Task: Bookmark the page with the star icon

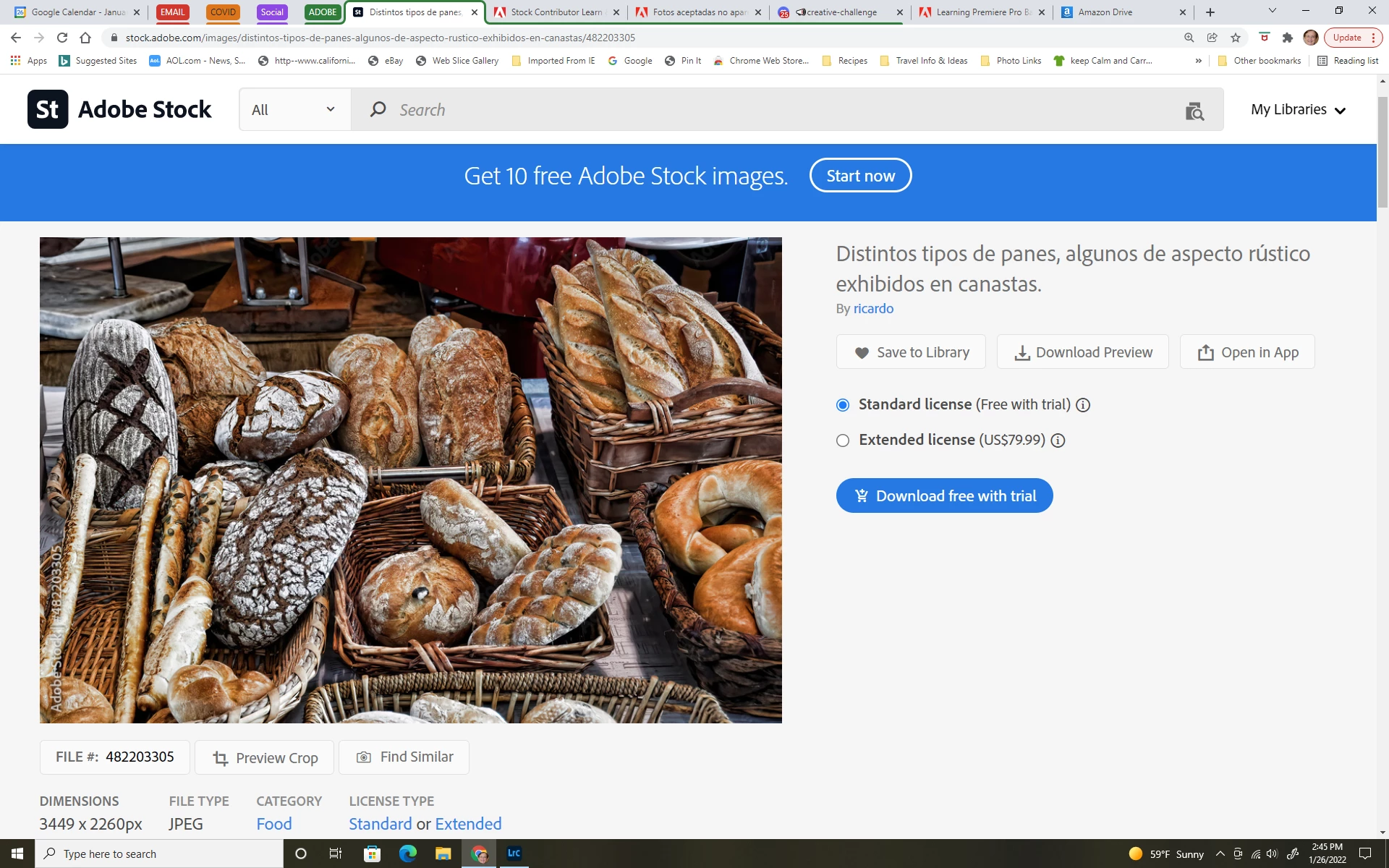Action: point(1236,38)
